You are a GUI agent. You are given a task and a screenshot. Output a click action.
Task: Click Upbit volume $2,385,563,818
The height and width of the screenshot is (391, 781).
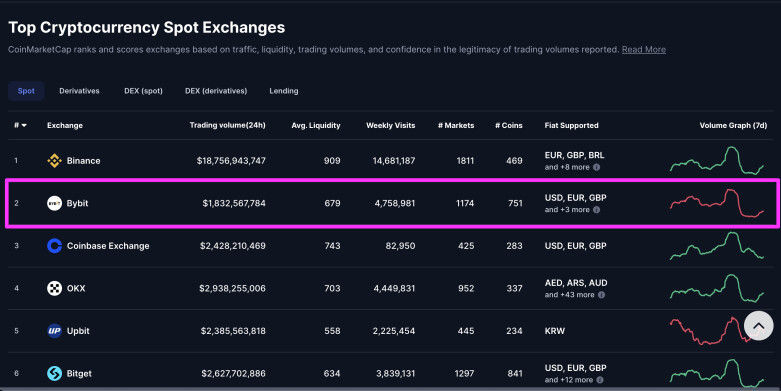(x=233, y=331)
